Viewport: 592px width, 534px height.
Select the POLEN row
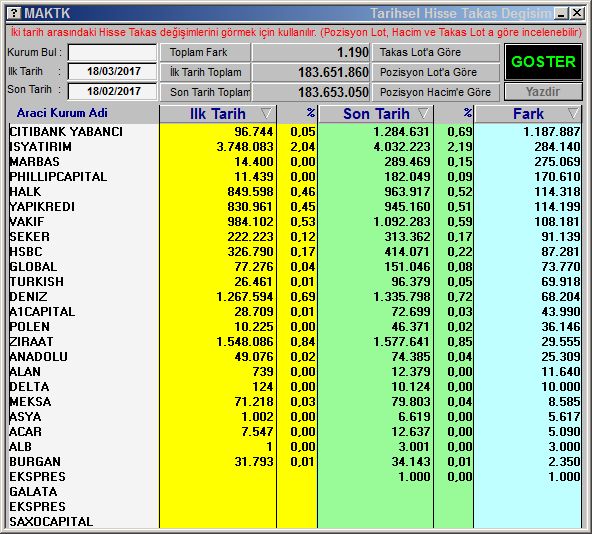coord(295,326)
